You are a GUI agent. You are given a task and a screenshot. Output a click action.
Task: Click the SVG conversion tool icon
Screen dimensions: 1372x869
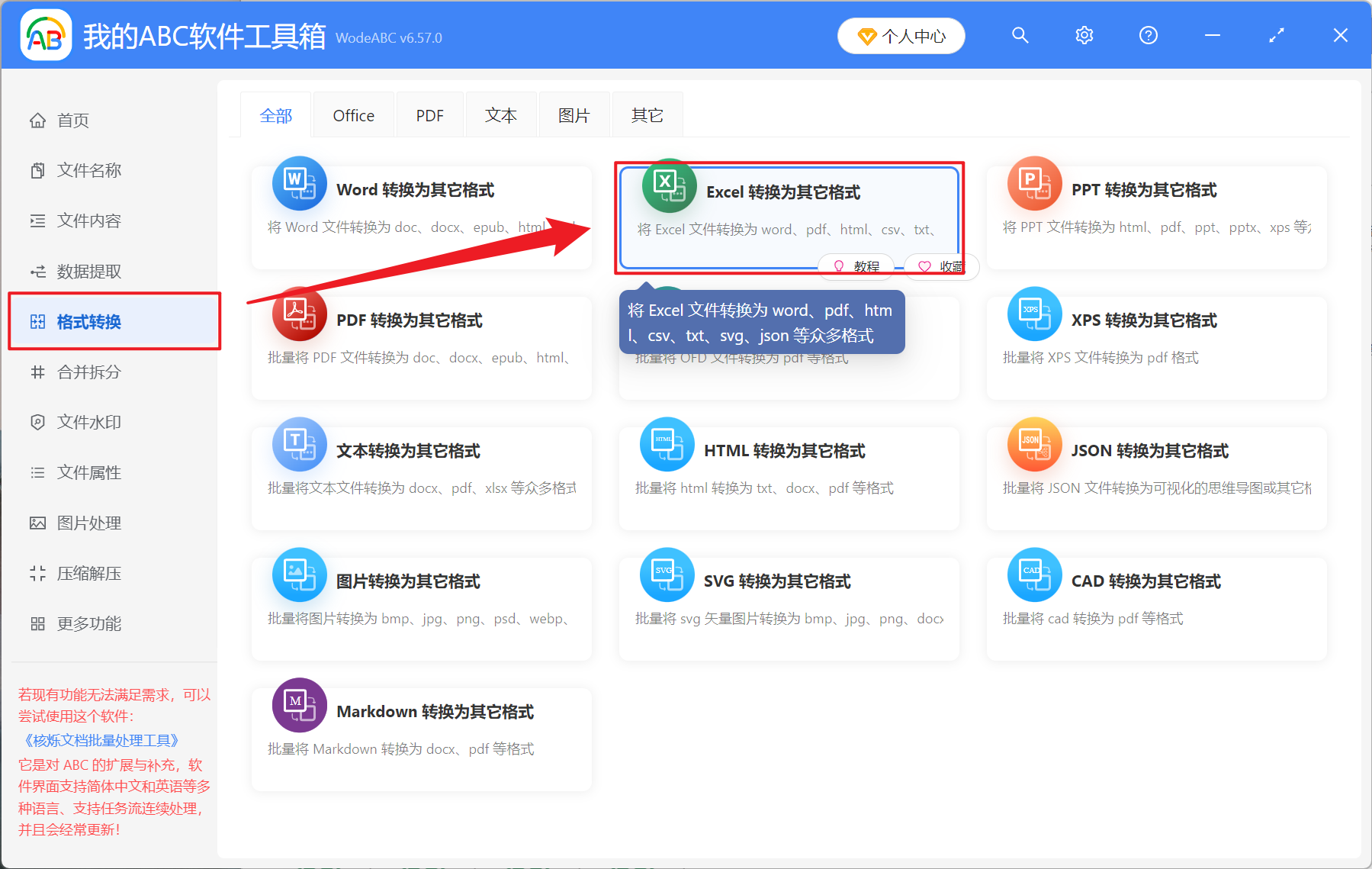click(667, 575)
